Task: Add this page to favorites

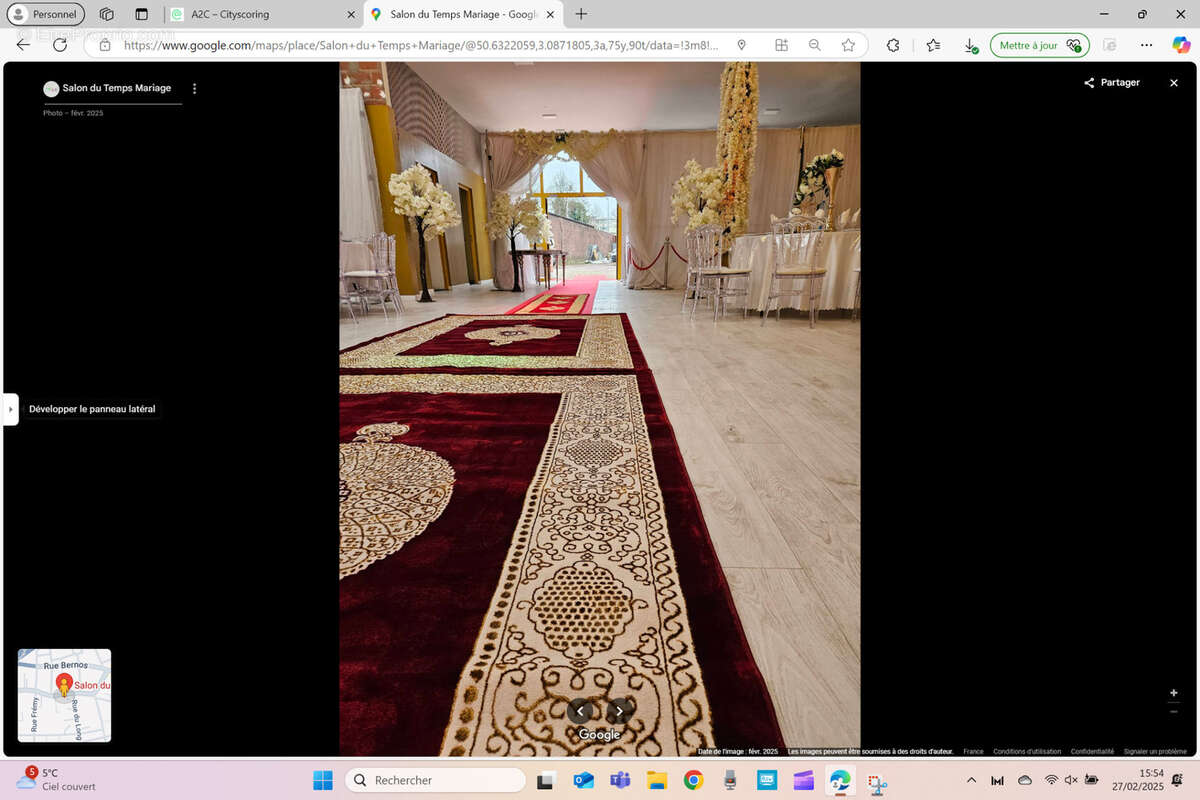Action: pos(848,45)
